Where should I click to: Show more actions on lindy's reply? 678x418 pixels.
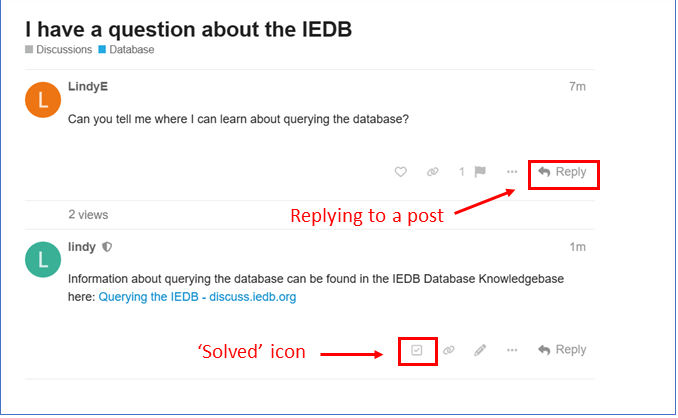click(512, 350)
